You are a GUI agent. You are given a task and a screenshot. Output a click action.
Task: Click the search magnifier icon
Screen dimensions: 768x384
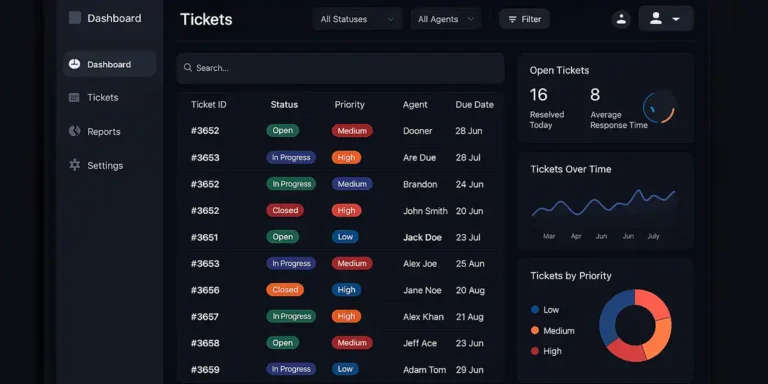pyautogui.click(x=188, y=68)
